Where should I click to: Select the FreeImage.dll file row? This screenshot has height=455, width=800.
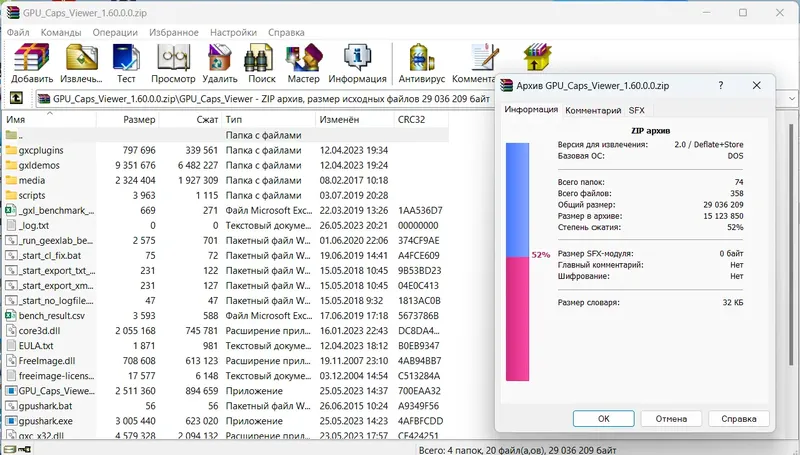(226, 361)
